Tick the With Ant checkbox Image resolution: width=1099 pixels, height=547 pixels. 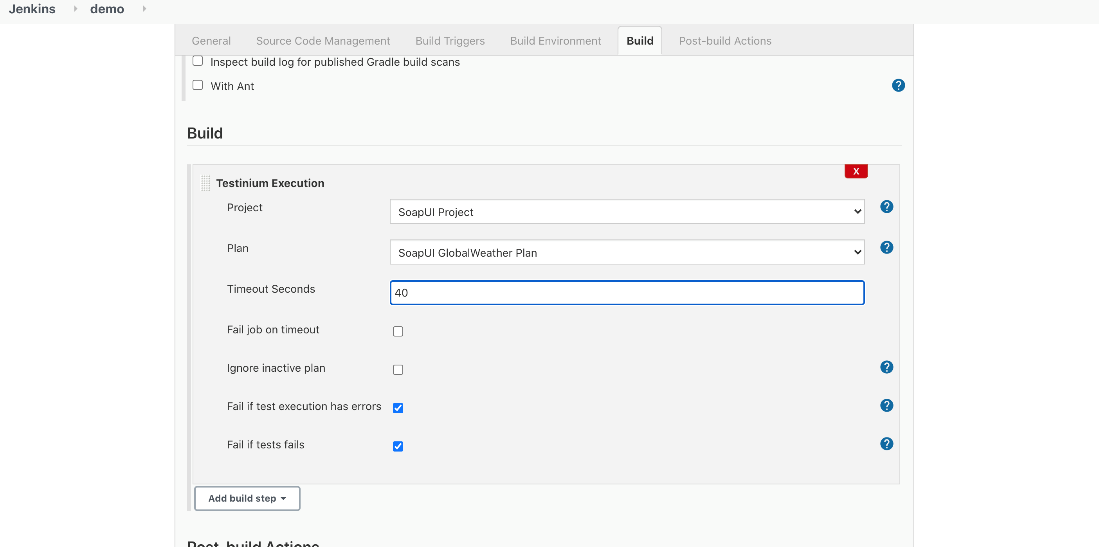click(198, 85)
